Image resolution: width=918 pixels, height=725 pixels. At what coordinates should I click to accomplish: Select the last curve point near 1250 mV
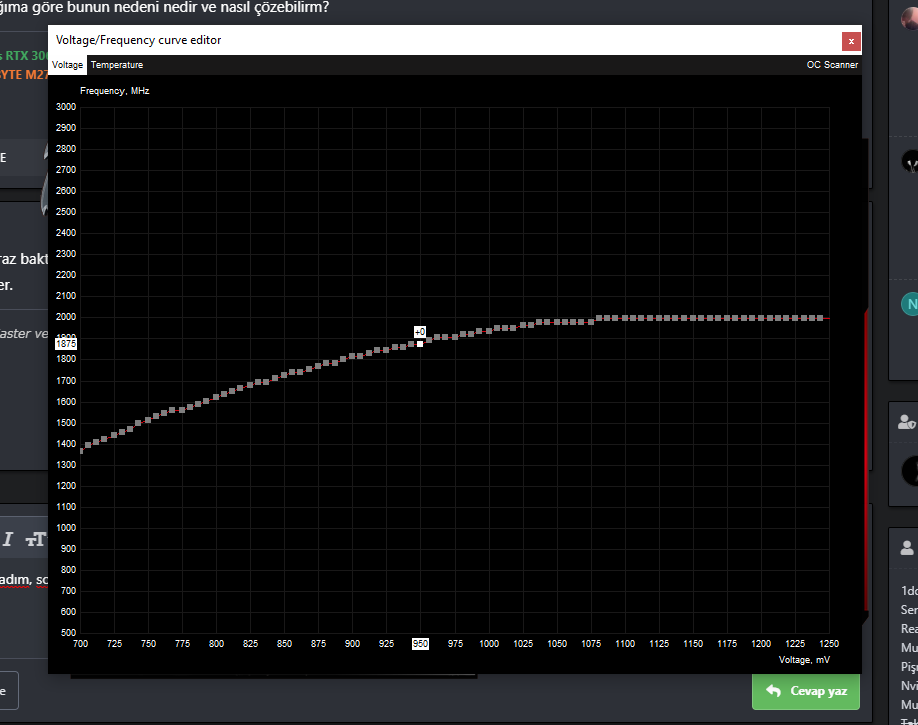tap(820, 318)
